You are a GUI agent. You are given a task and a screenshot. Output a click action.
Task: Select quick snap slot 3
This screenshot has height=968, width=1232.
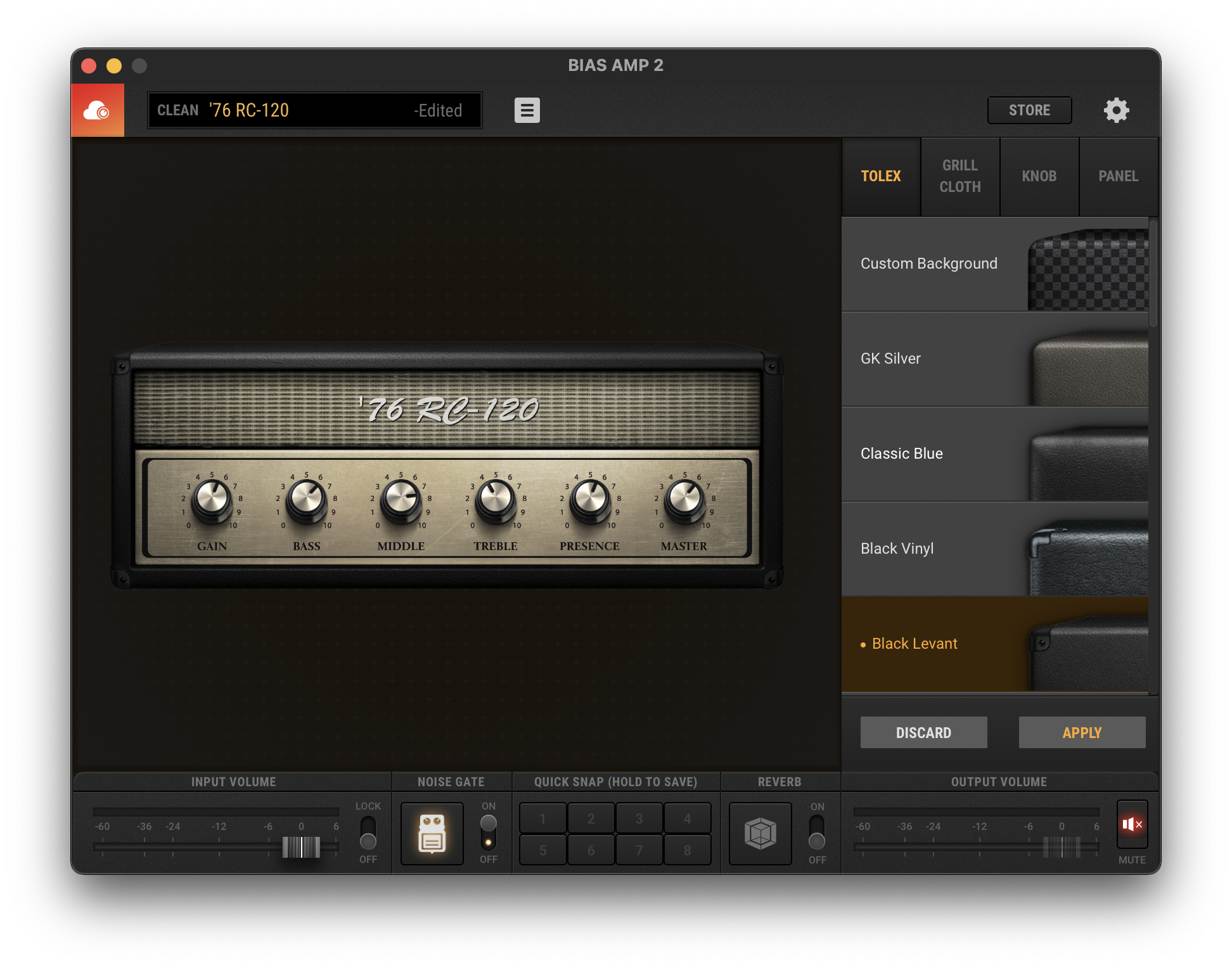point(639,818)
